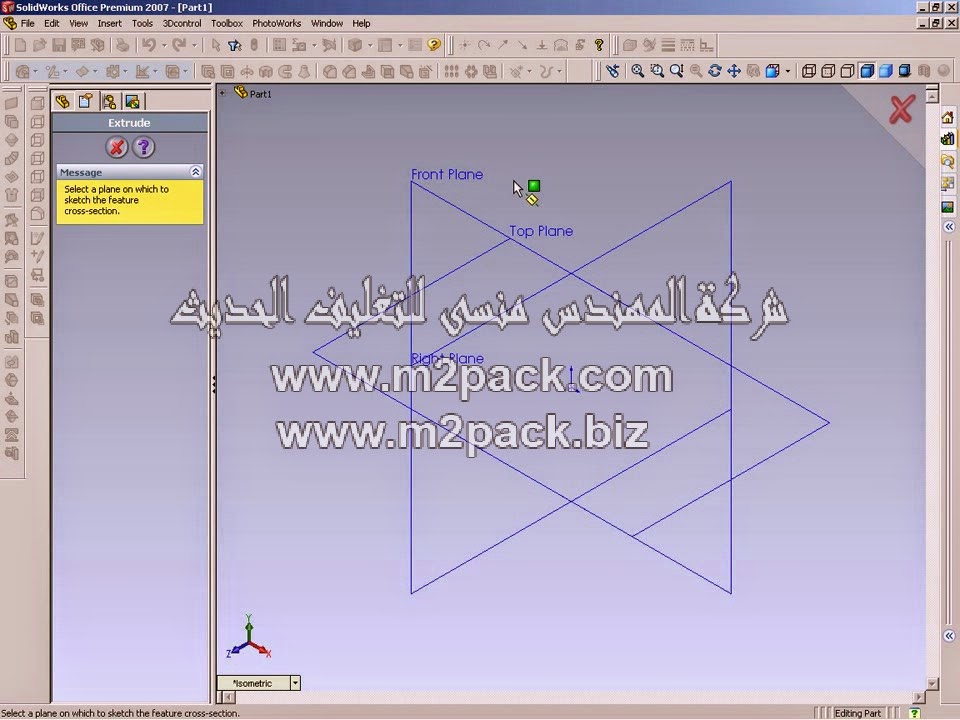Open the Insert menu
The height and width of the screenshot is (720, 960).
click(110, 23)
